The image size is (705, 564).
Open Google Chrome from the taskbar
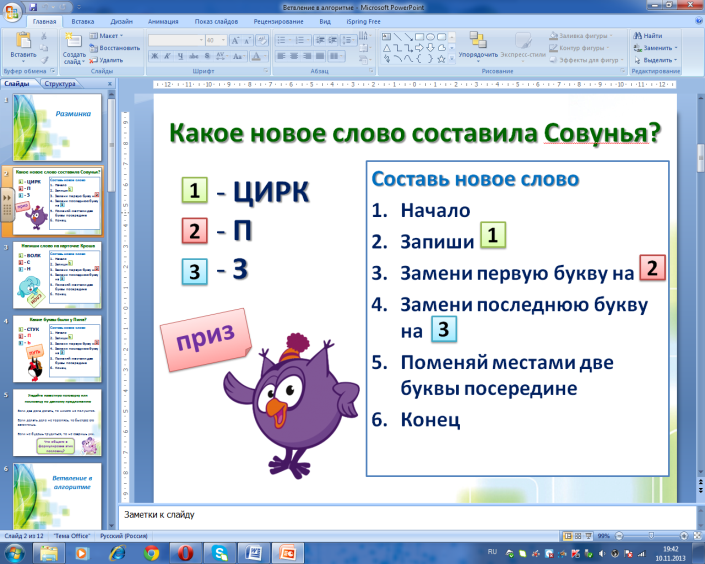152,553
